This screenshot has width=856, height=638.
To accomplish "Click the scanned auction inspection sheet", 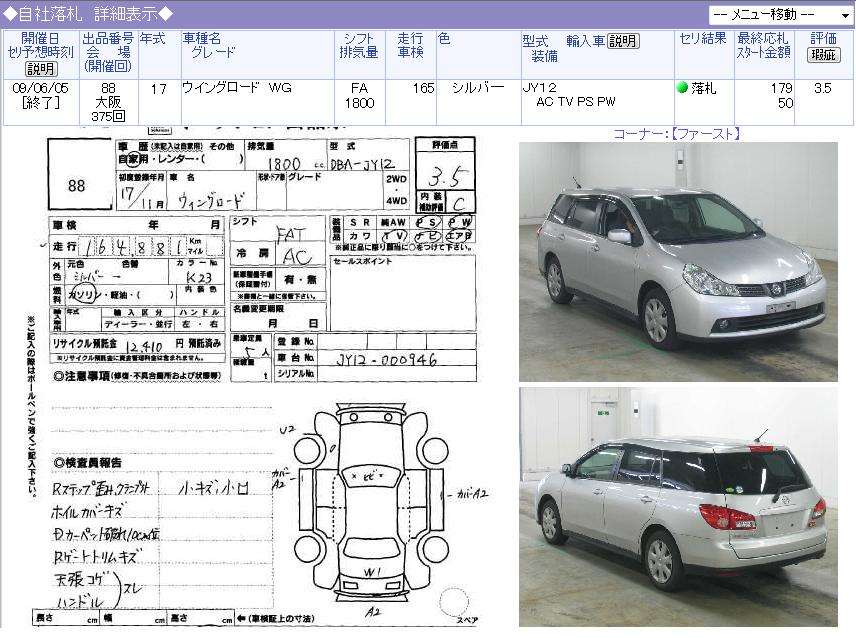I will pos(257,377).
